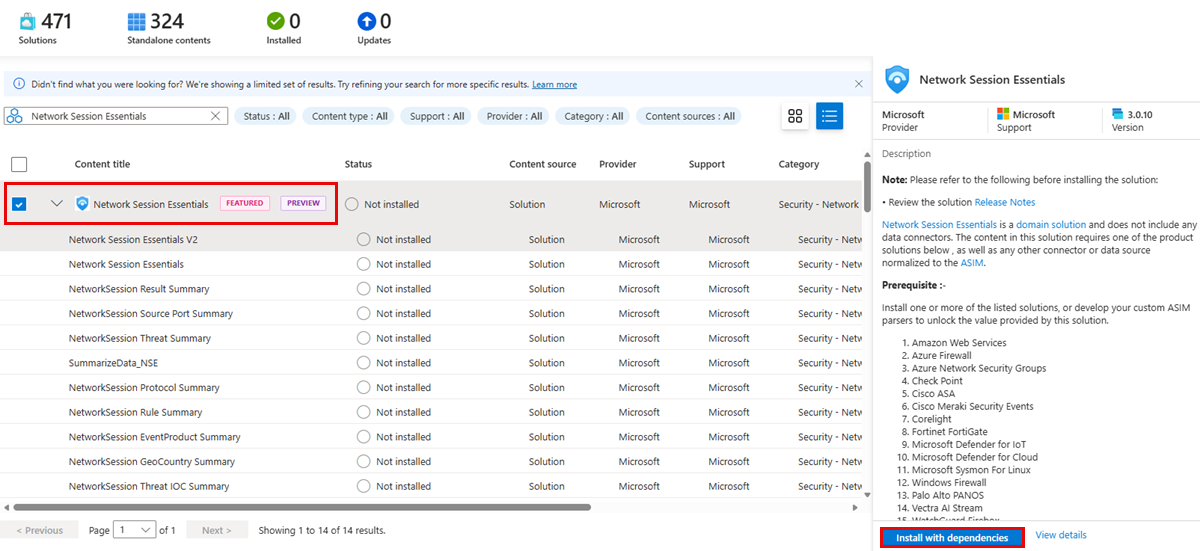Sort by Content title column header
Viewport: 1200px width, 551px height.
102,164
